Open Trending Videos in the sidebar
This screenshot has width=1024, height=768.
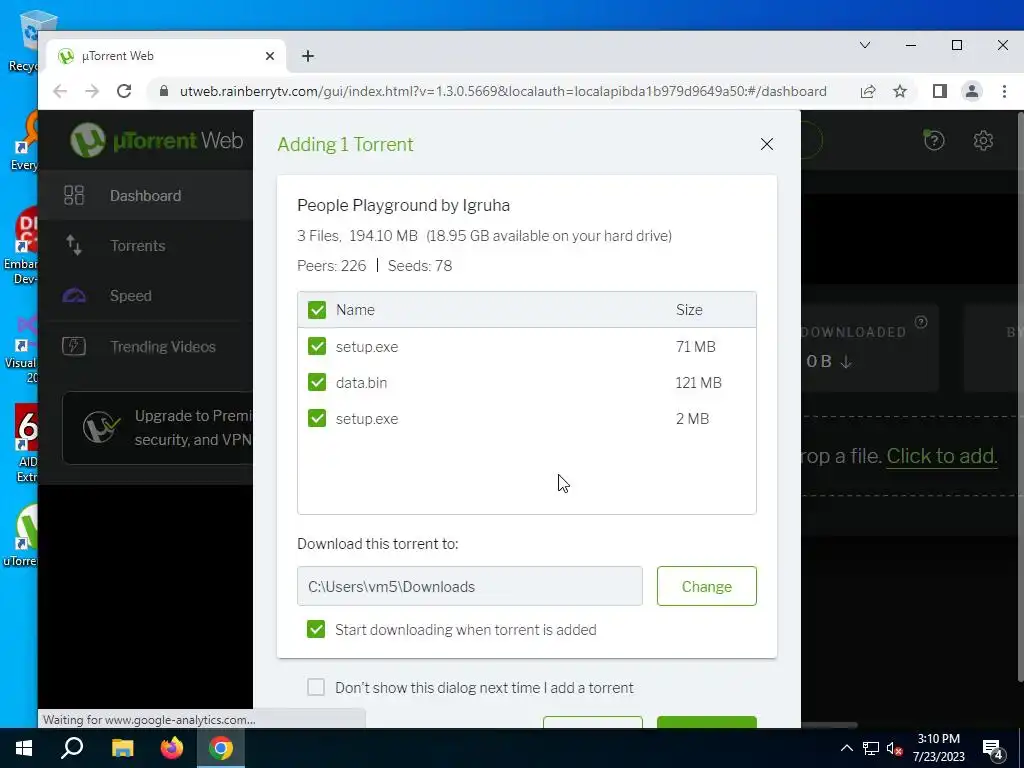145,346
